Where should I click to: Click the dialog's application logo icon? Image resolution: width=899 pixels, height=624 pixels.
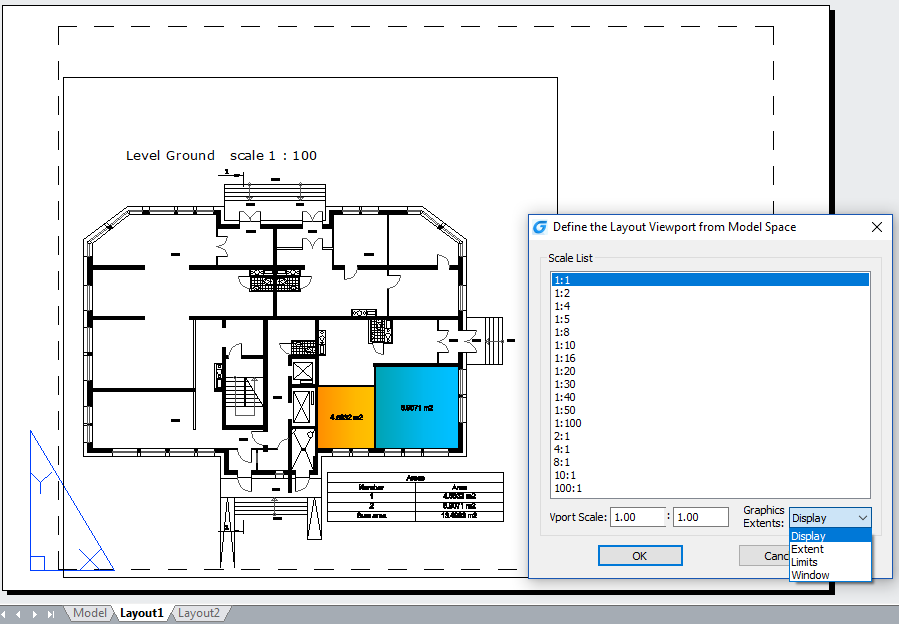coord(540,227)
